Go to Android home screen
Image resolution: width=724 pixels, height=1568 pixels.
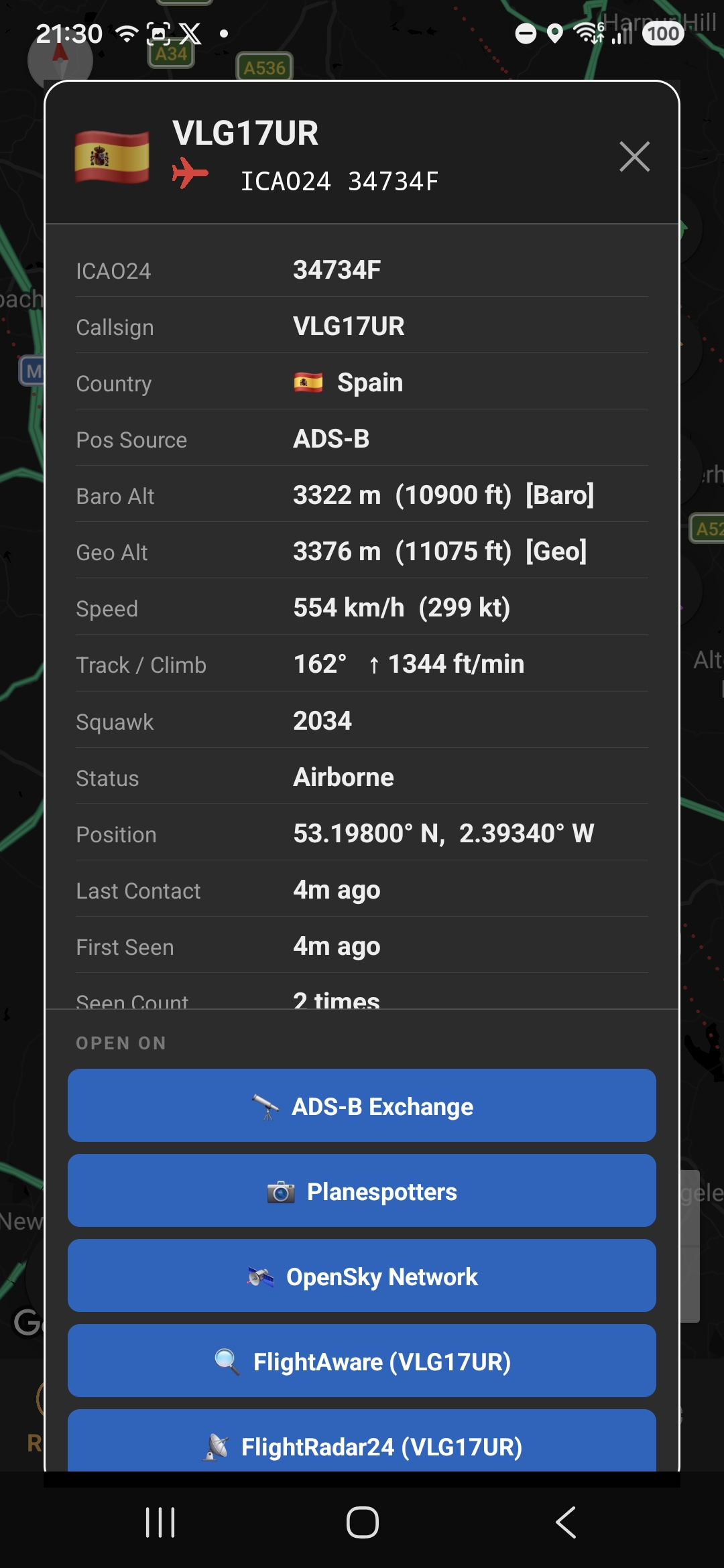(x=362, y=1522)
